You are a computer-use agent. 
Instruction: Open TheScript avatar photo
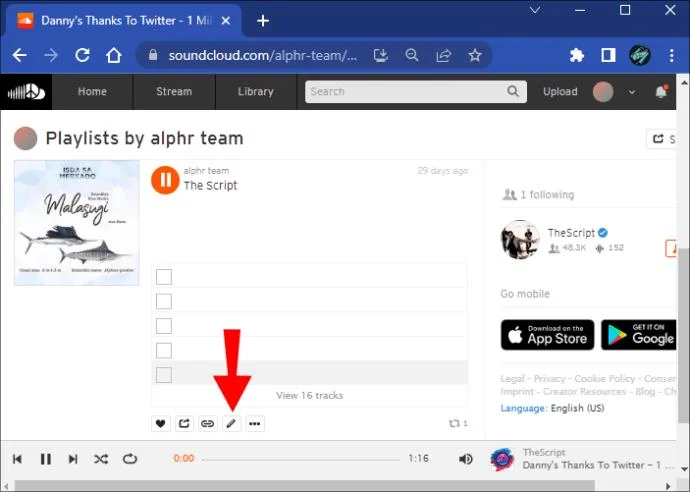(520, 239)
